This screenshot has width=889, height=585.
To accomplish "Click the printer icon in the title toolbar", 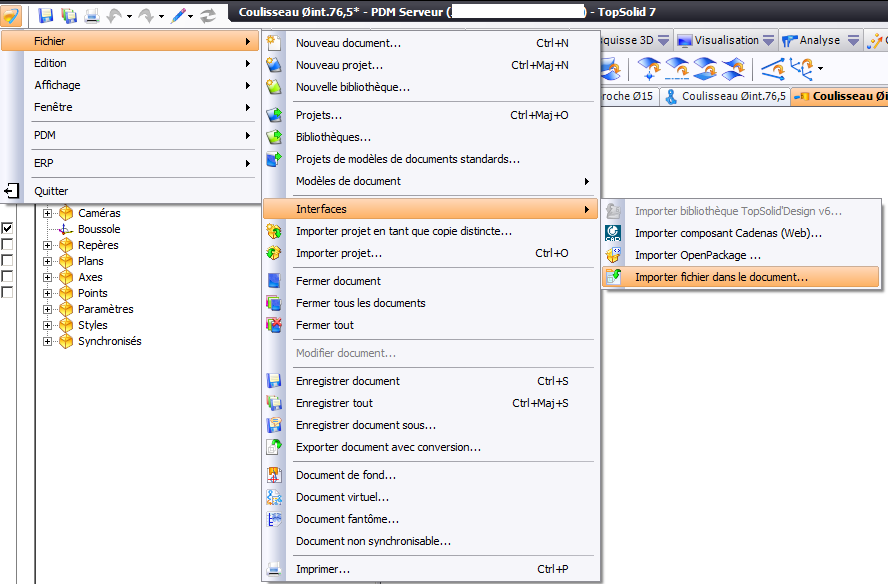I will pyautogui.click(x=92, y=16).
